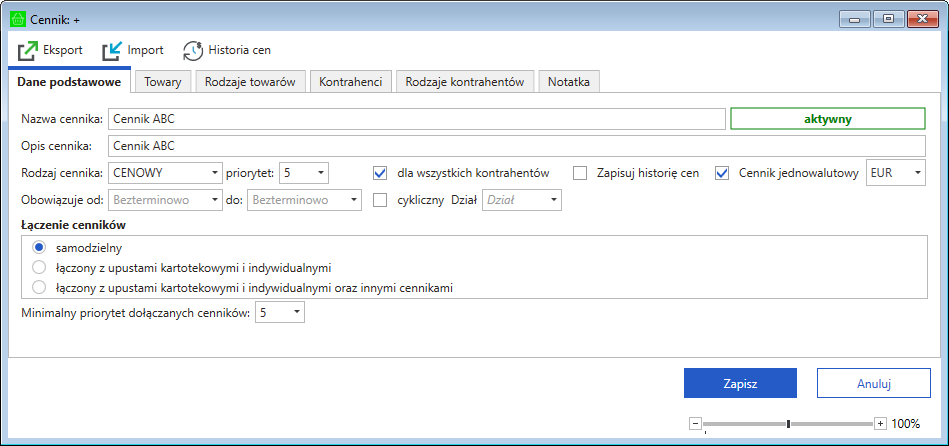Screen dimensions: 949x446
Task: Expand the EUR currency dropdown
Action: (896, 173)
